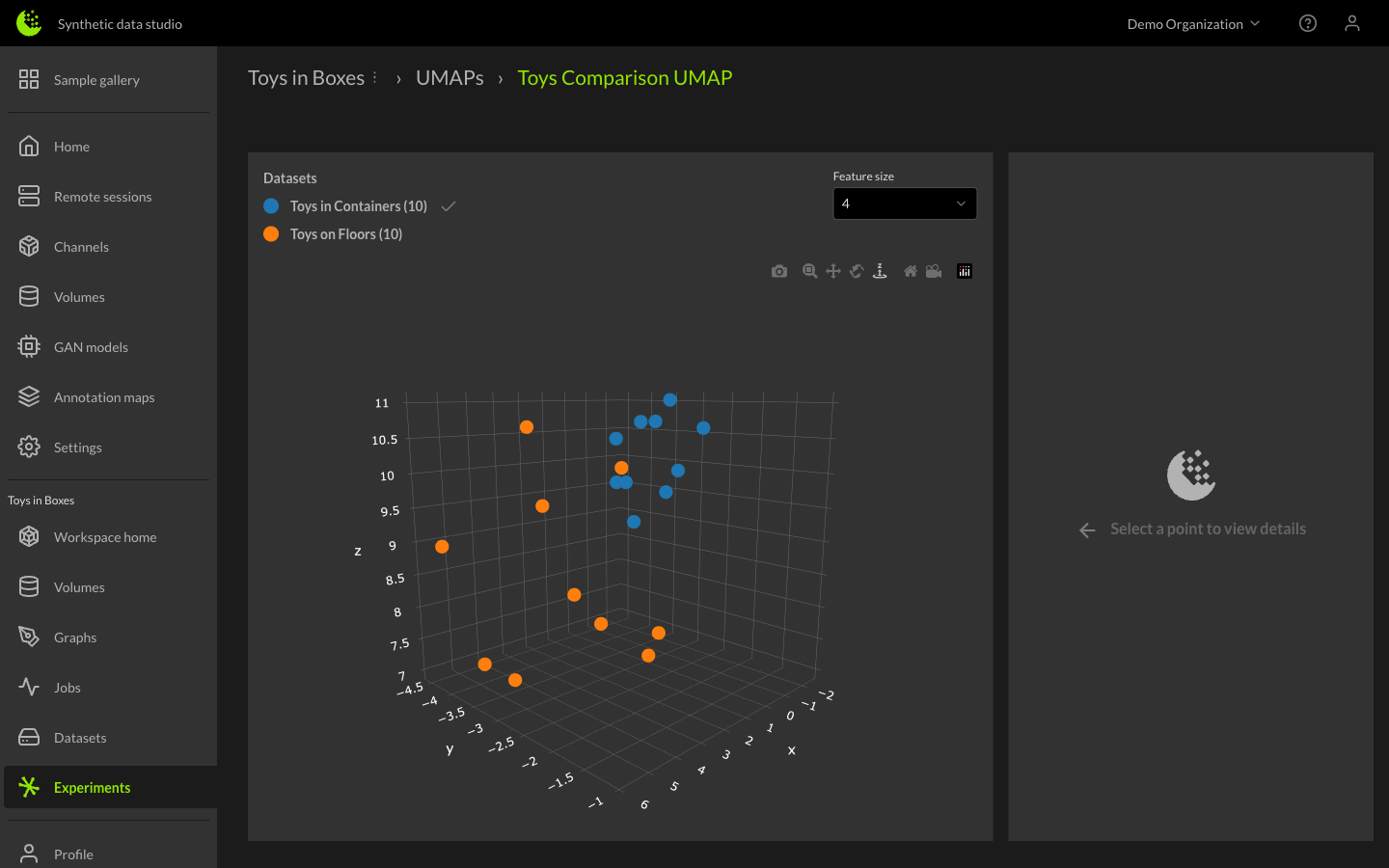Screen dimensions: 1389x868
Task: Open the Feature size dropdown
Action: click(904, 203)
